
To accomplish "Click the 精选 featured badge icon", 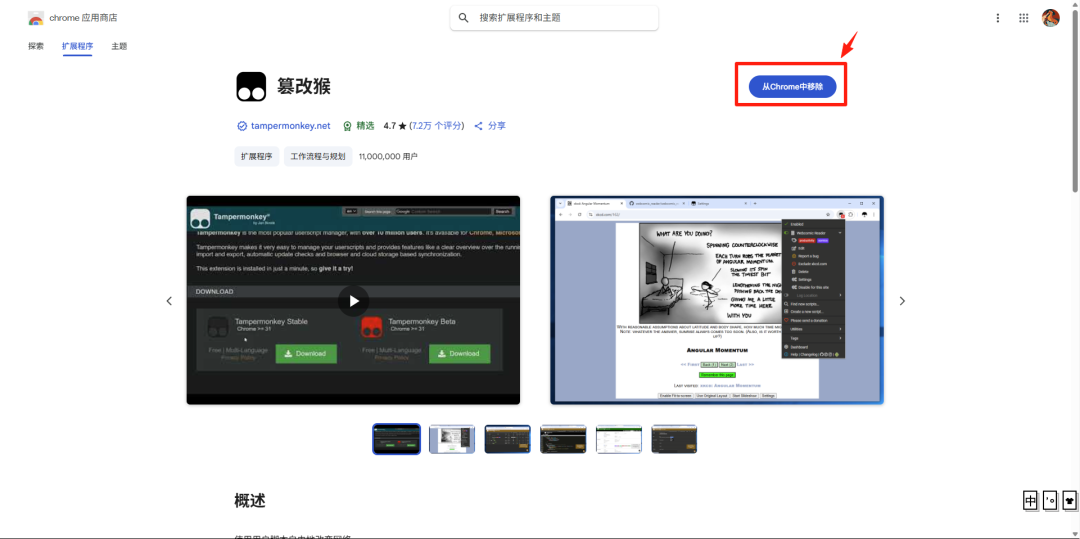I will (x=347, y=126).
